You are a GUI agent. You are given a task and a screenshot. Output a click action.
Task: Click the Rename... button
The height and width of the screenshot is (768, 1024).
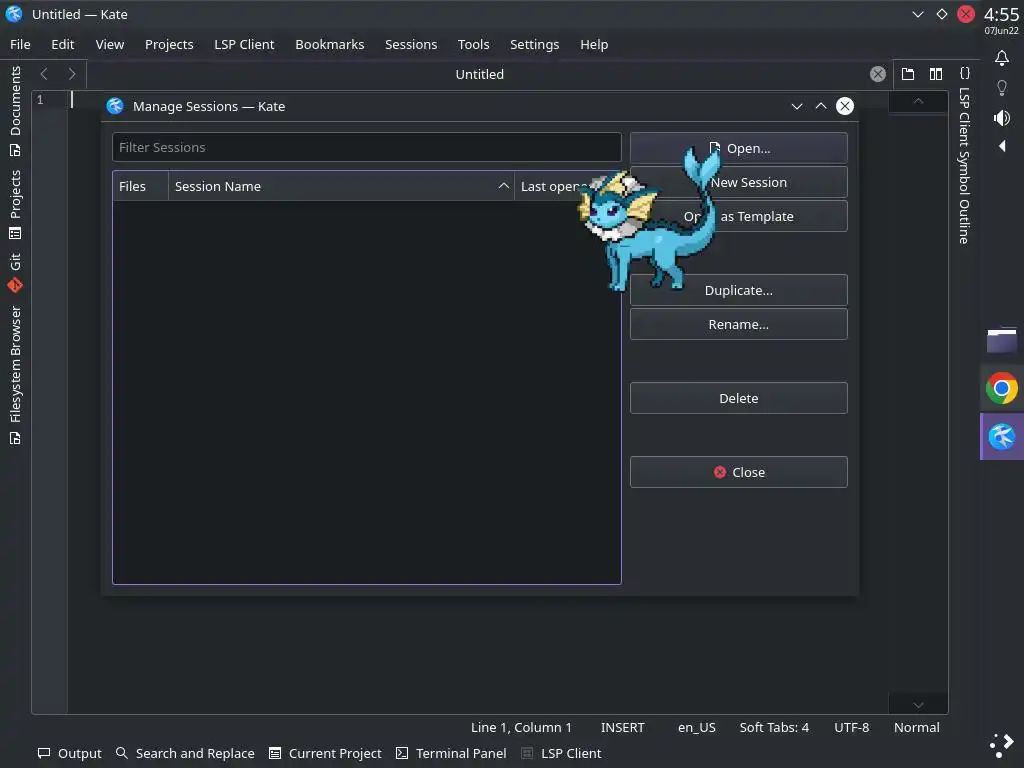pyautogui.click(x=739, y=324)
